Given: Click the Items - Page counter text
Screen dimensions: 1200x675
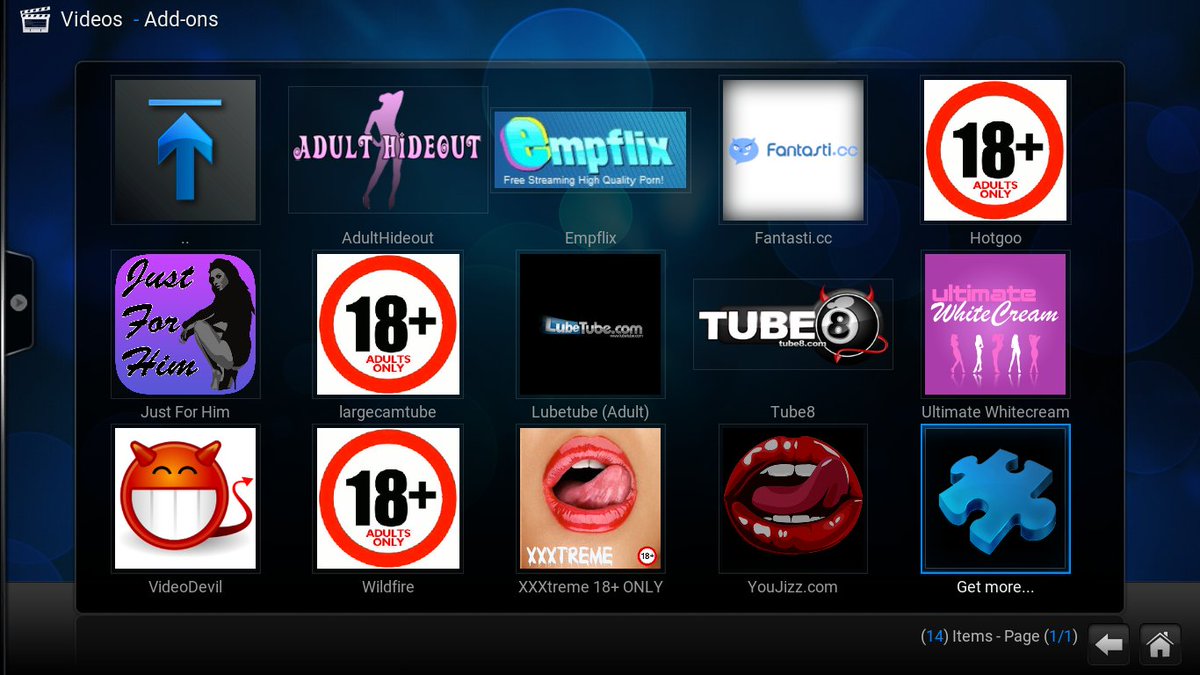Looking at the screenshot, I should [x=999, y=636].
